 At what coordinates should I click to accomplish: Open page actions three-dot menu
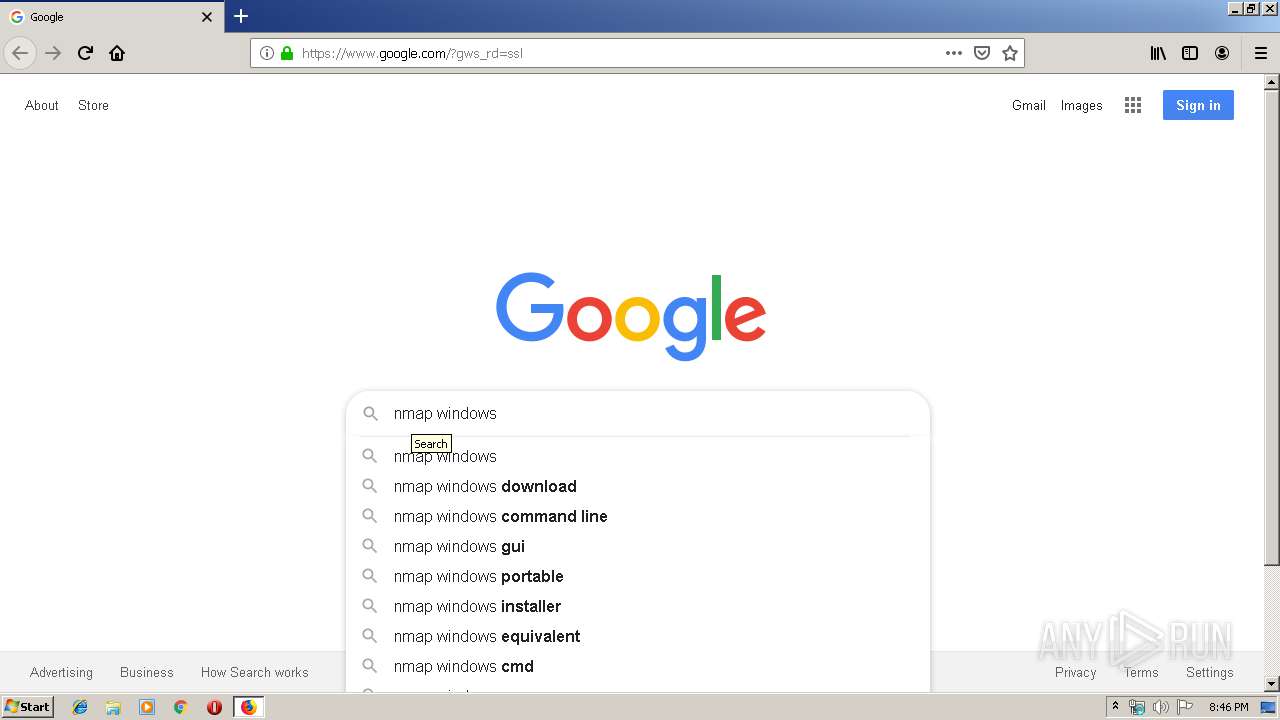pos(954,53)
